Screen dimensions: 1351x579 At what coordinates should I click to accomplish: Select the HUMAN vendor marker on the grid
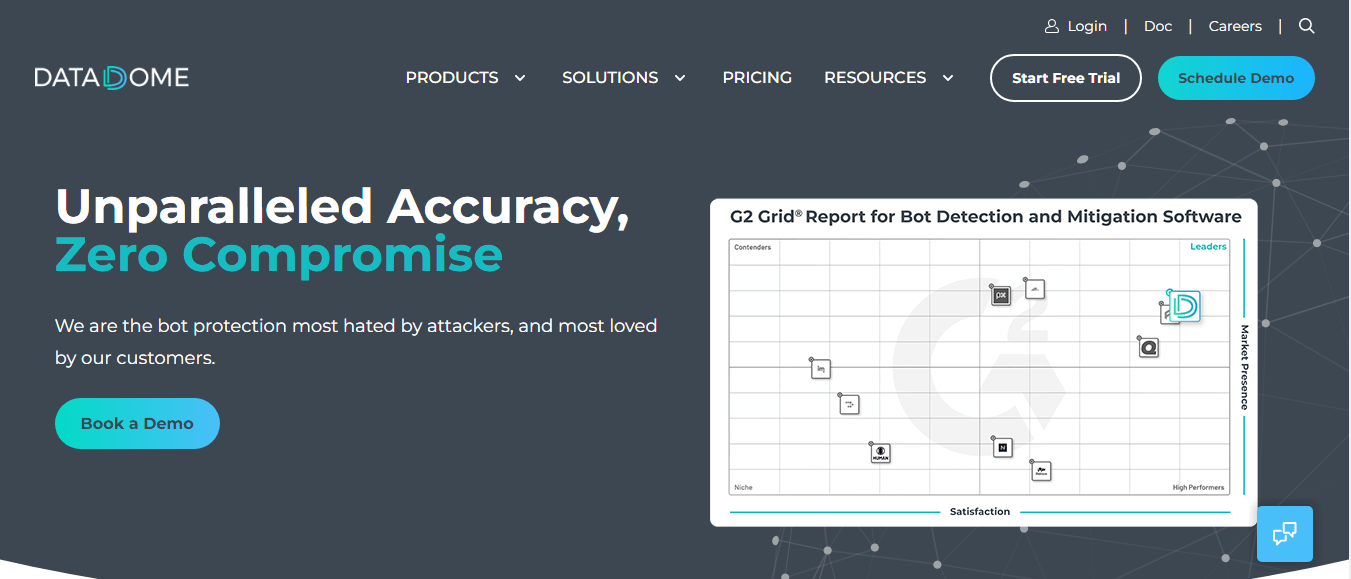880,453
